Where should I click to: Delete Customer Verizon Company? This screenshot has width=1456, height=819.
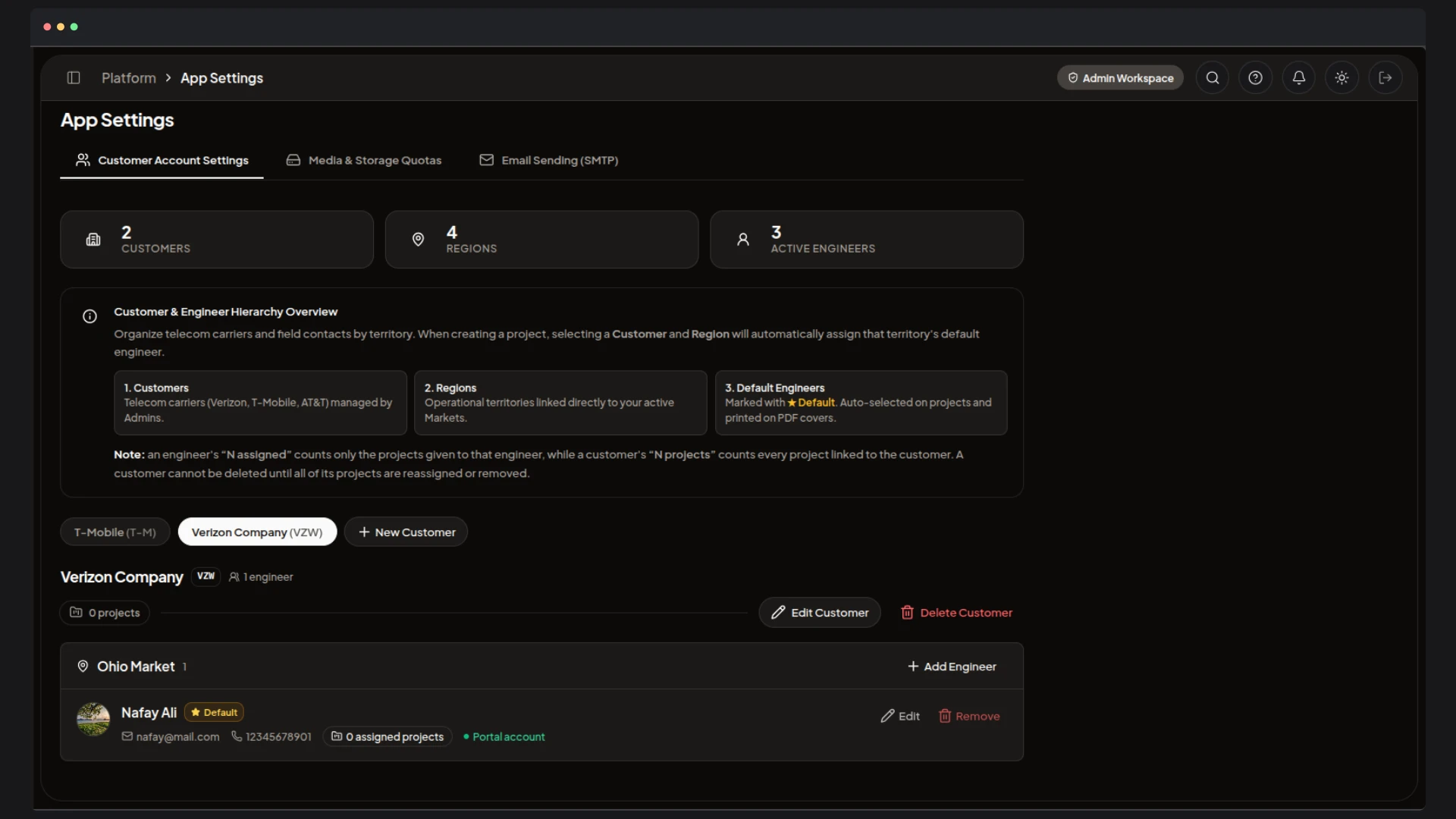956,613
